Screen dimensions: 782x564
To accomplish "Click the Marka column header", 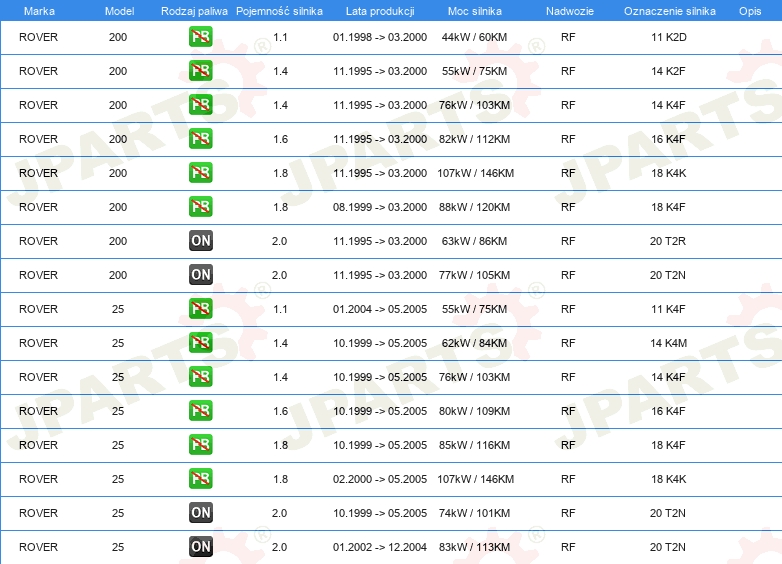I will [x=39, y=11].
